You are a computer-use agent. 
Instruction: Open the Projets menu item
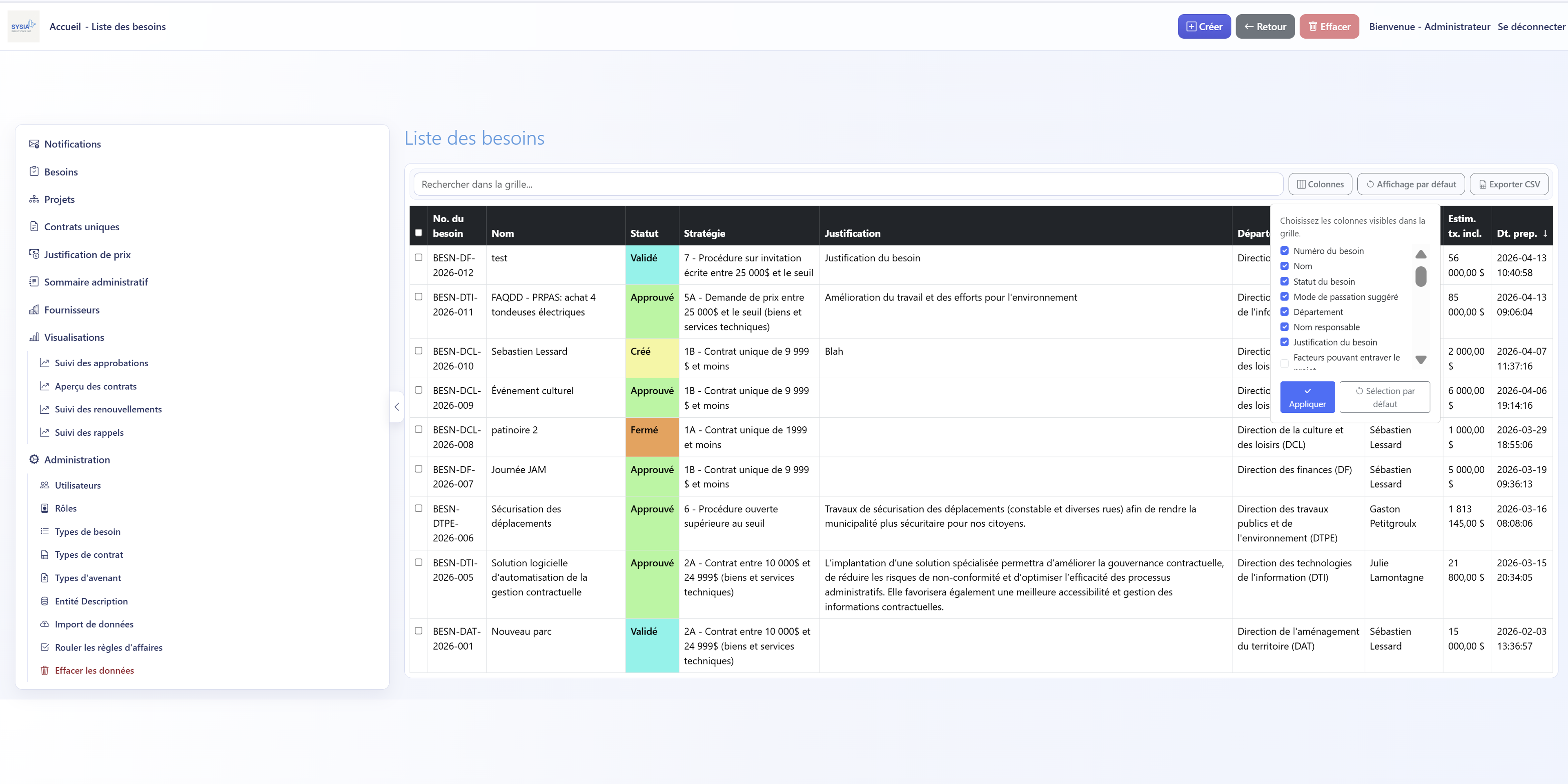pos(60,199)
